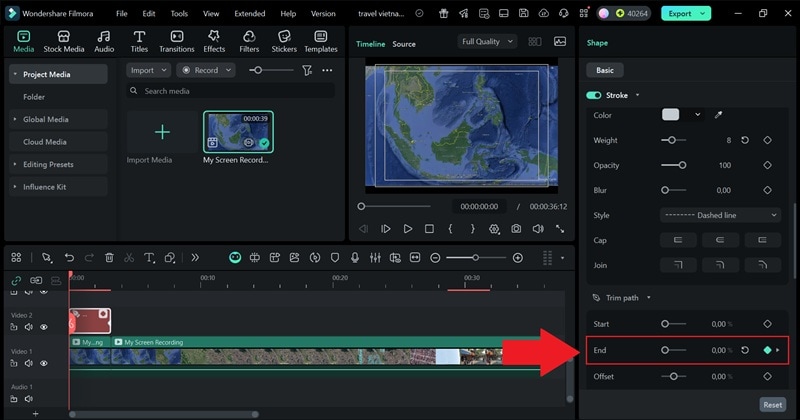Open the Full Quality dropdown
Screen dimensions: 800x420
[487, 42]
